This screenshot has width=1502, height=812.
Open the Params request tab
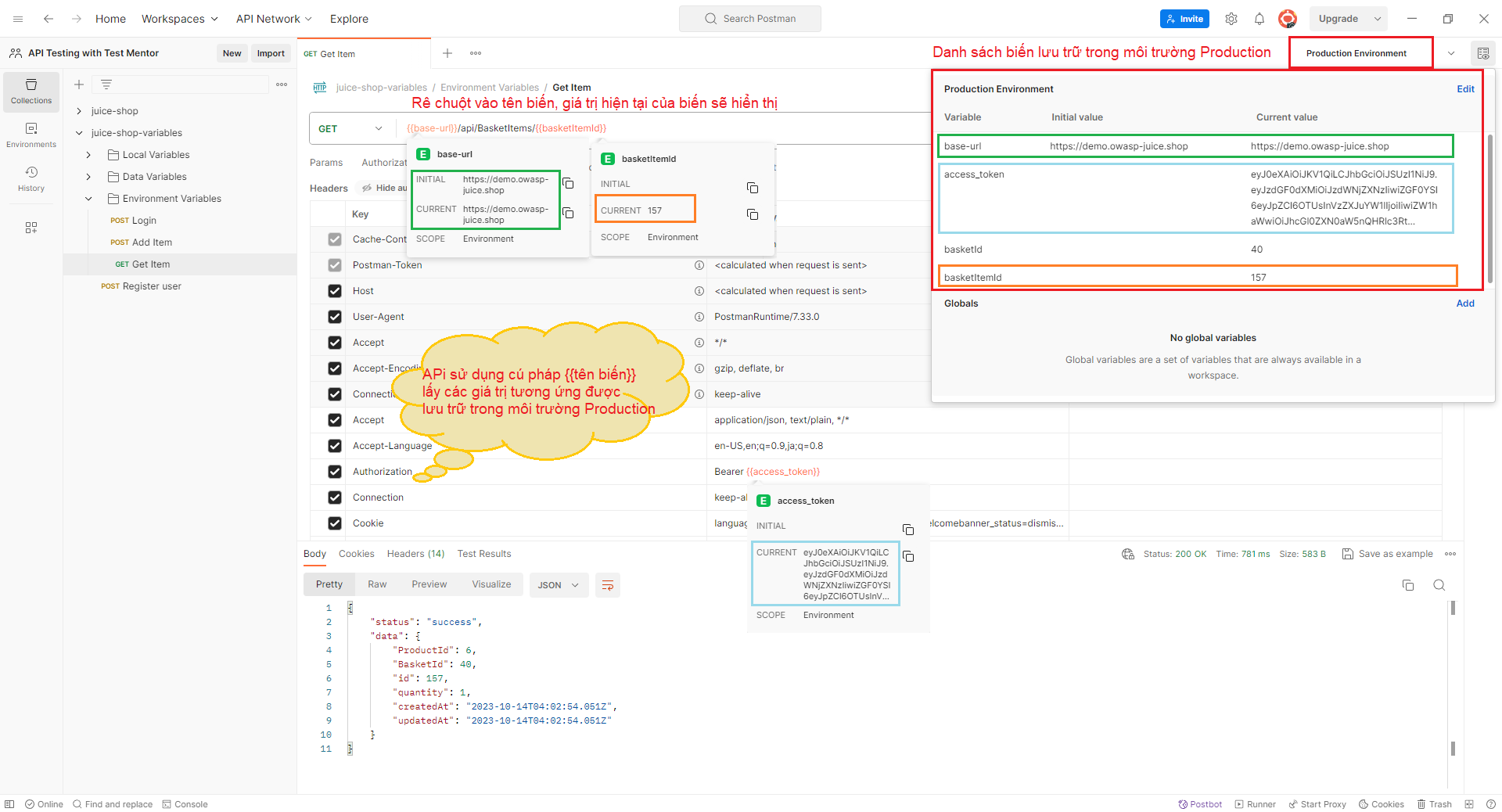[x=326, y=163]
